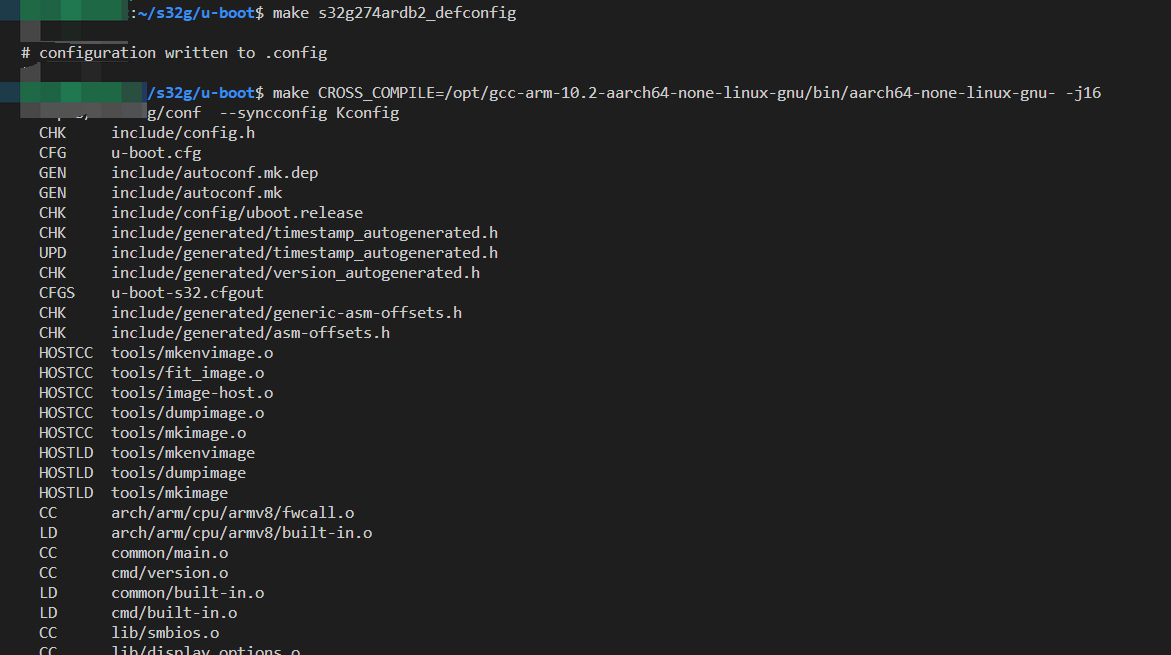Open the tools/fit_image.o path
The width and height of the screenshot is (1171, 655).
point(188,373)
